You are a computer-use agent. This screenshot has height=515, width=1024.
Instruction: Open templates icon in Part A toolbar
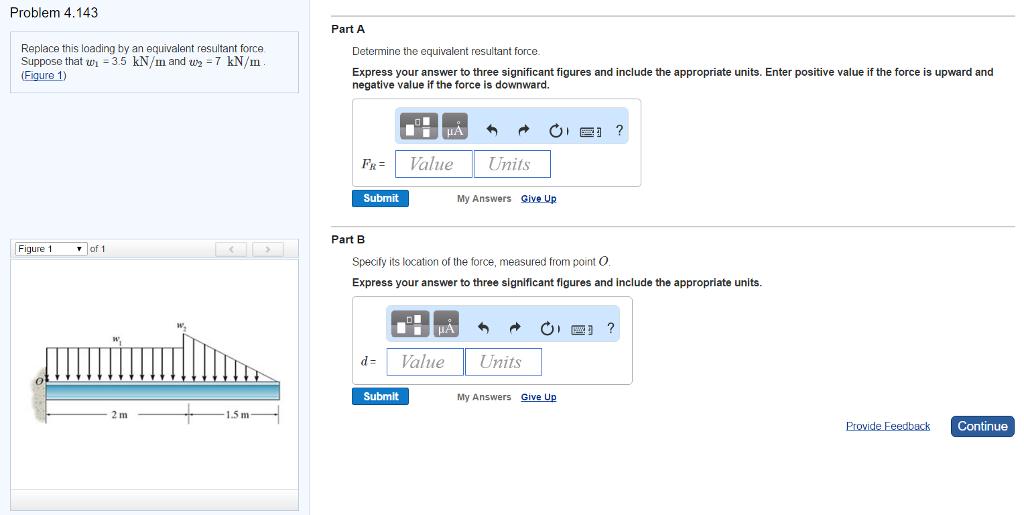tap(419, 127)
